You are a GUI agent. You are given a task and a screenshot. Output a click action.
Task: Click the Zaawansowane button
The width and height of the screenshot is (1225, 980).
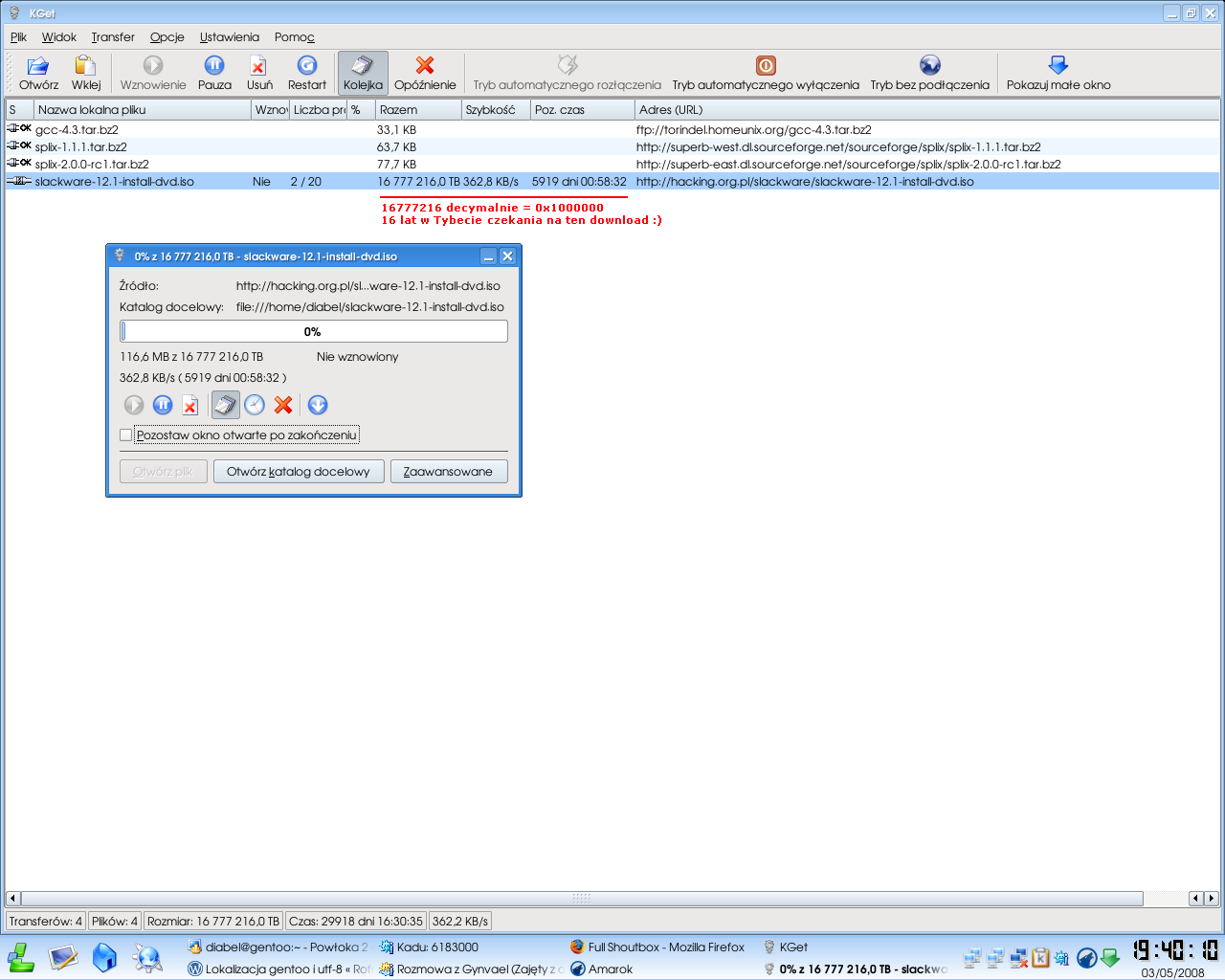(x=448, y=472)
